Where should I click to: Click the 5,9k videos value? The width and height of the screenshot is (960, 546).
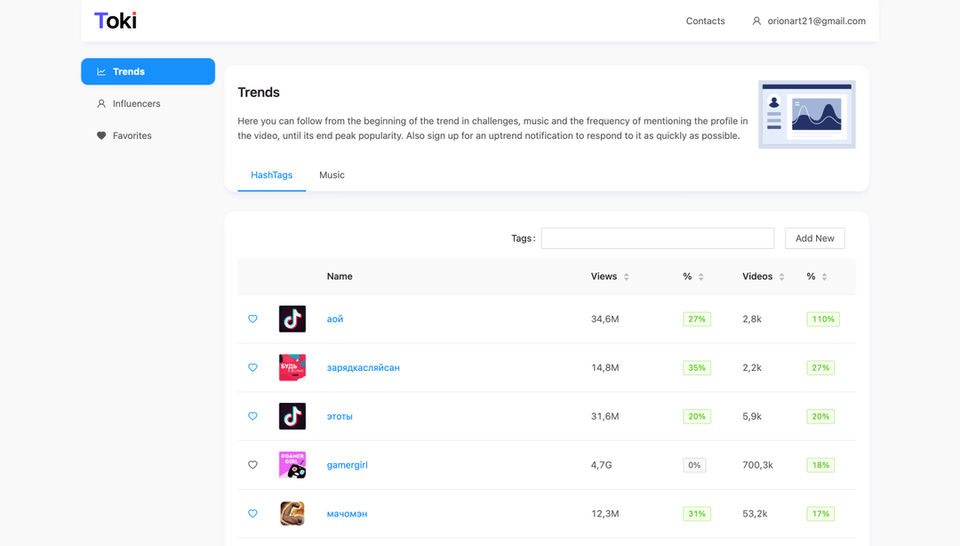pyautogui.click(x=752, y=416)
